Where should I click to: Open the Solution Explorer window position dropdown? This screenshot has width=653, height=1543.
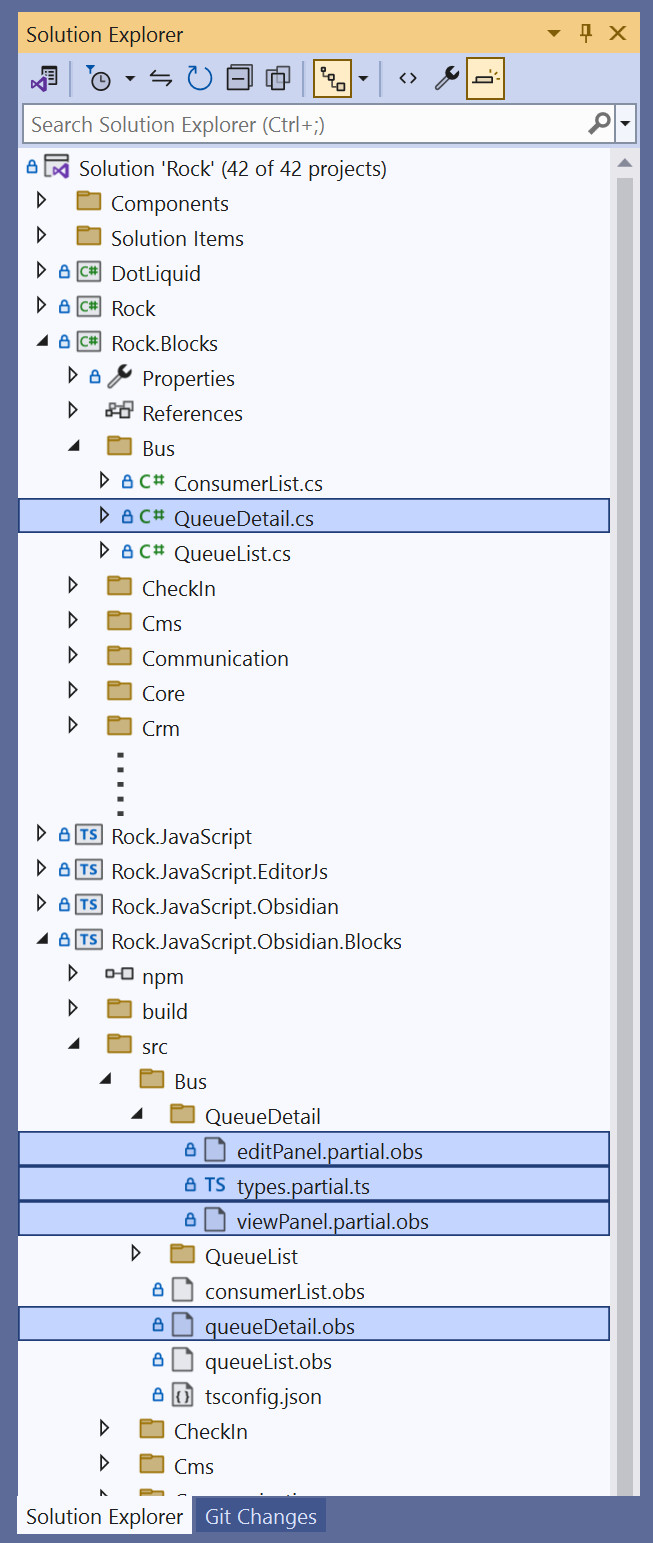tap(554, 34)
